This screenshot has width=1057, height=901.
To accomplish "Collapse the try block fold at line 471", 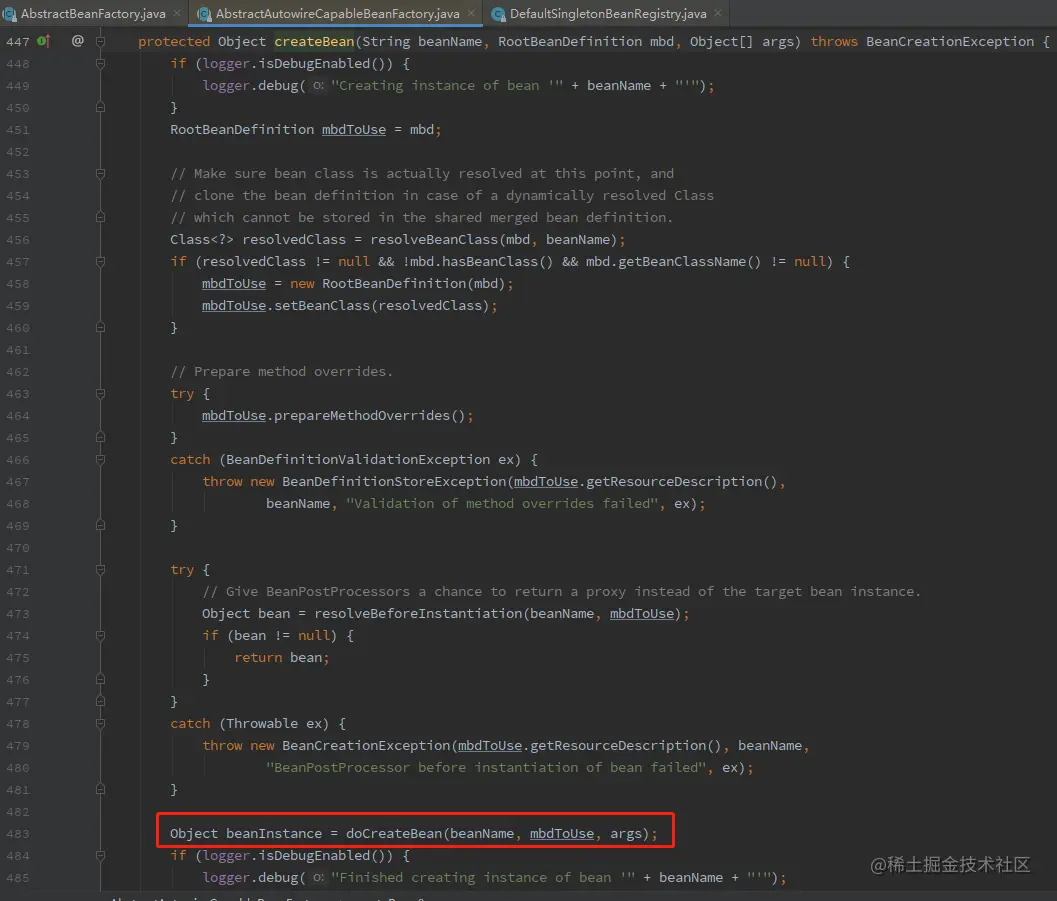I will (100, 569).
